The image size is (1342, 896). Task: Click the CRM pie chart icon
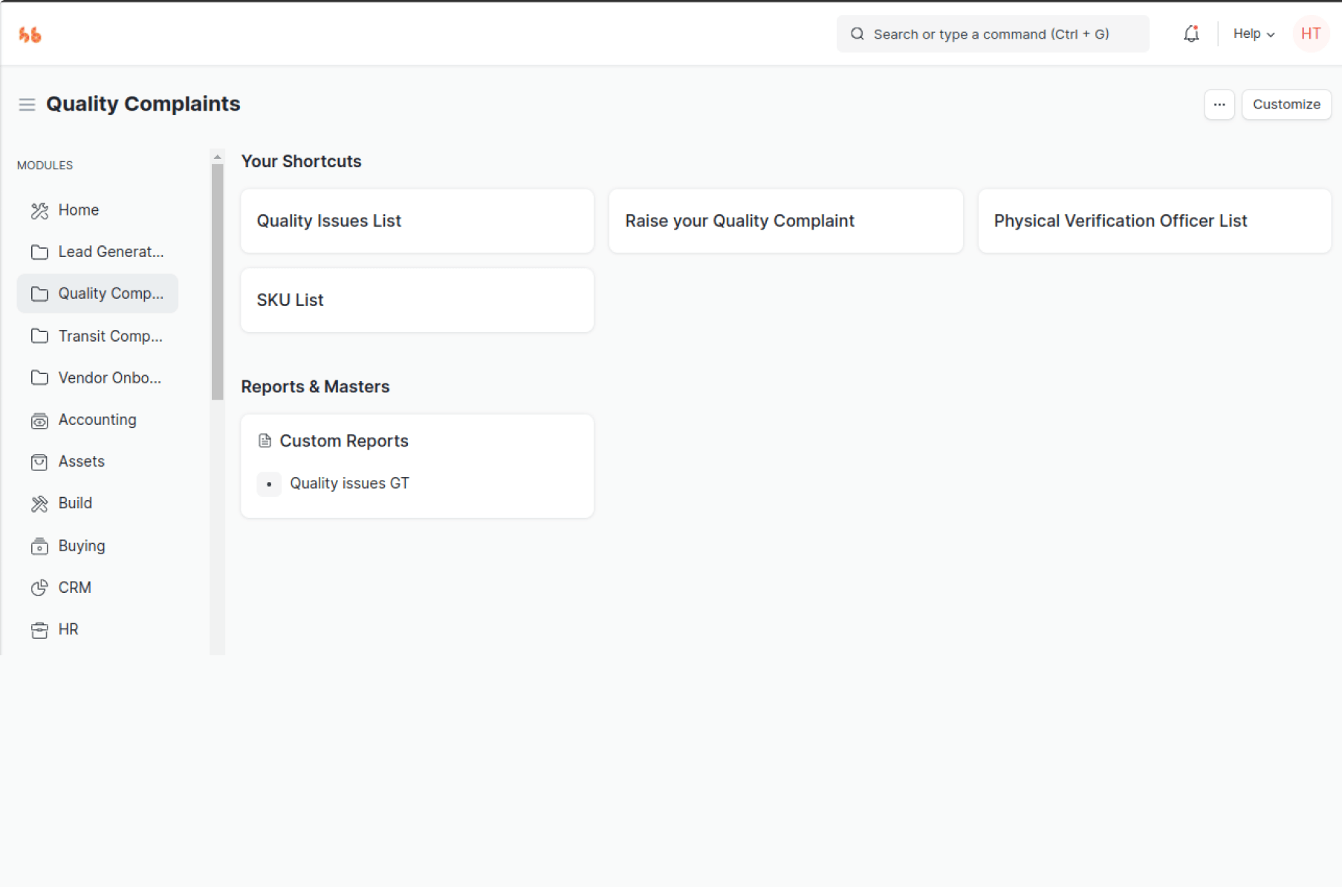click(39, 588)
